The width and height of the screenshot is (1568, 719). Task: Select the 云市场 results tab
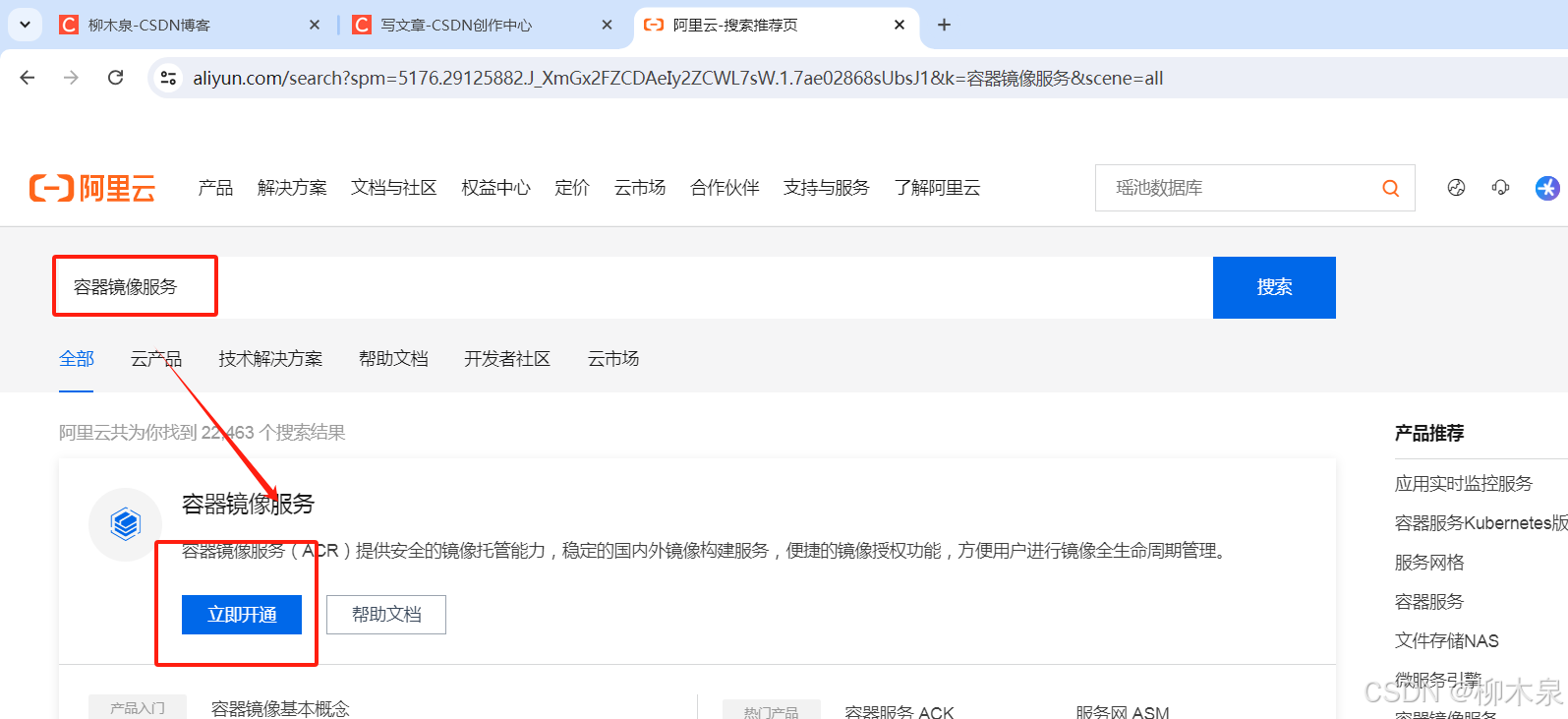(613, 359)
